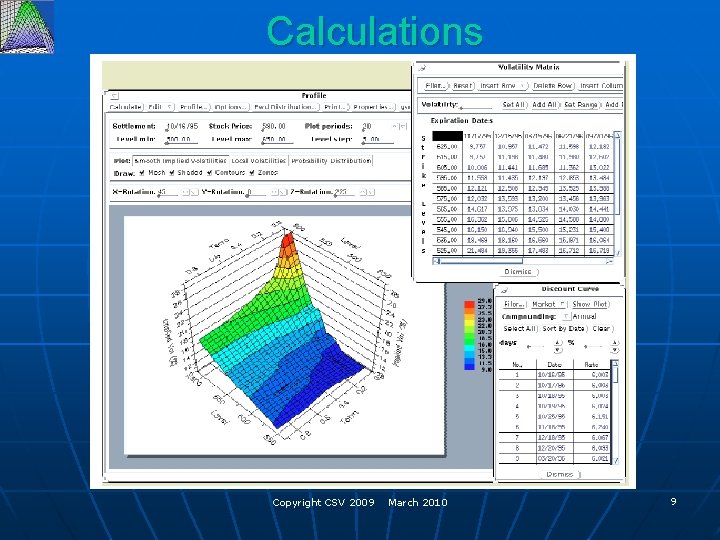This screenshot has width=720, height=540.
Task: Increase days value with up arrow
Action: (557, 343)
